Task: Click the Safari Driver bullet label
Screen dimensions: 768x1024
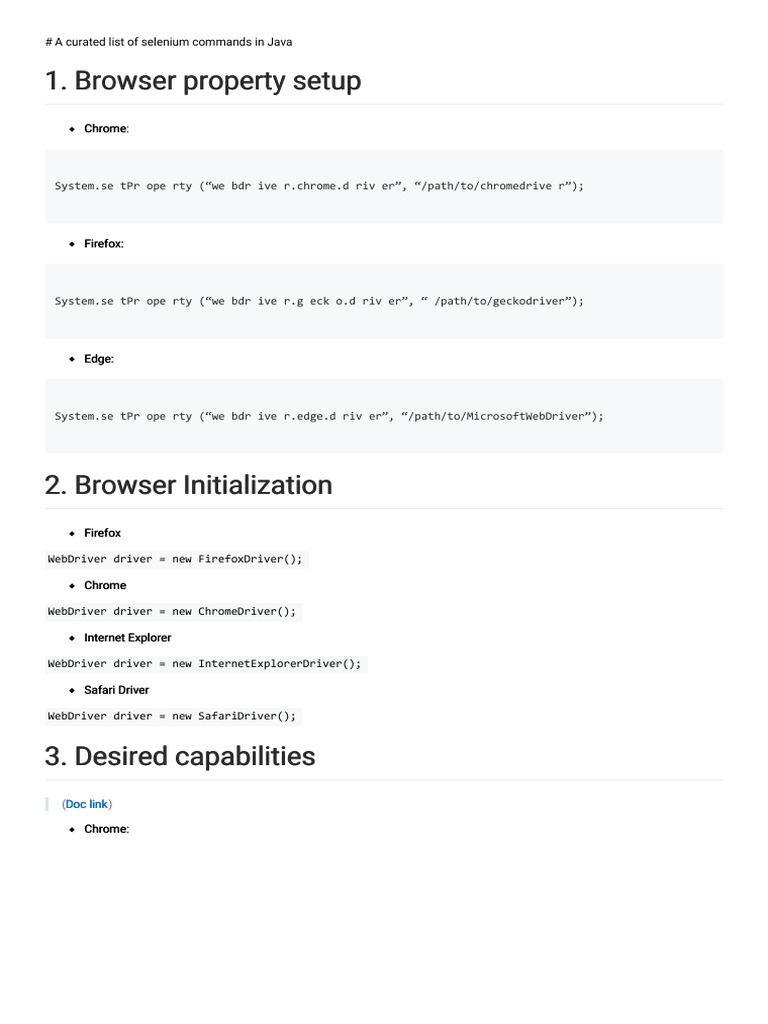Action: 116,690
